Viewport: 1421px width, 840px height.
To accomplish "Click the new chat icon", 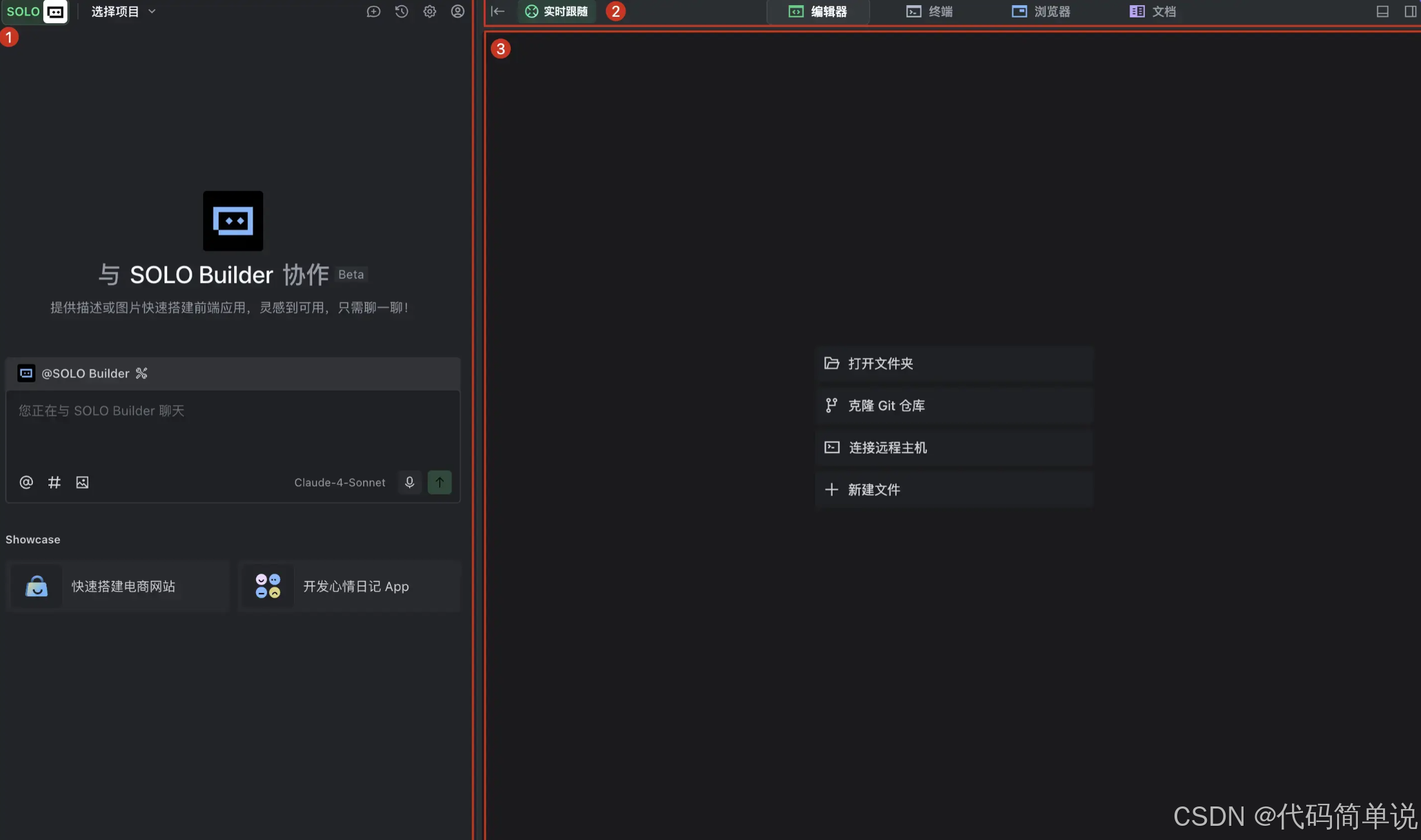I will tap(373, 12).
